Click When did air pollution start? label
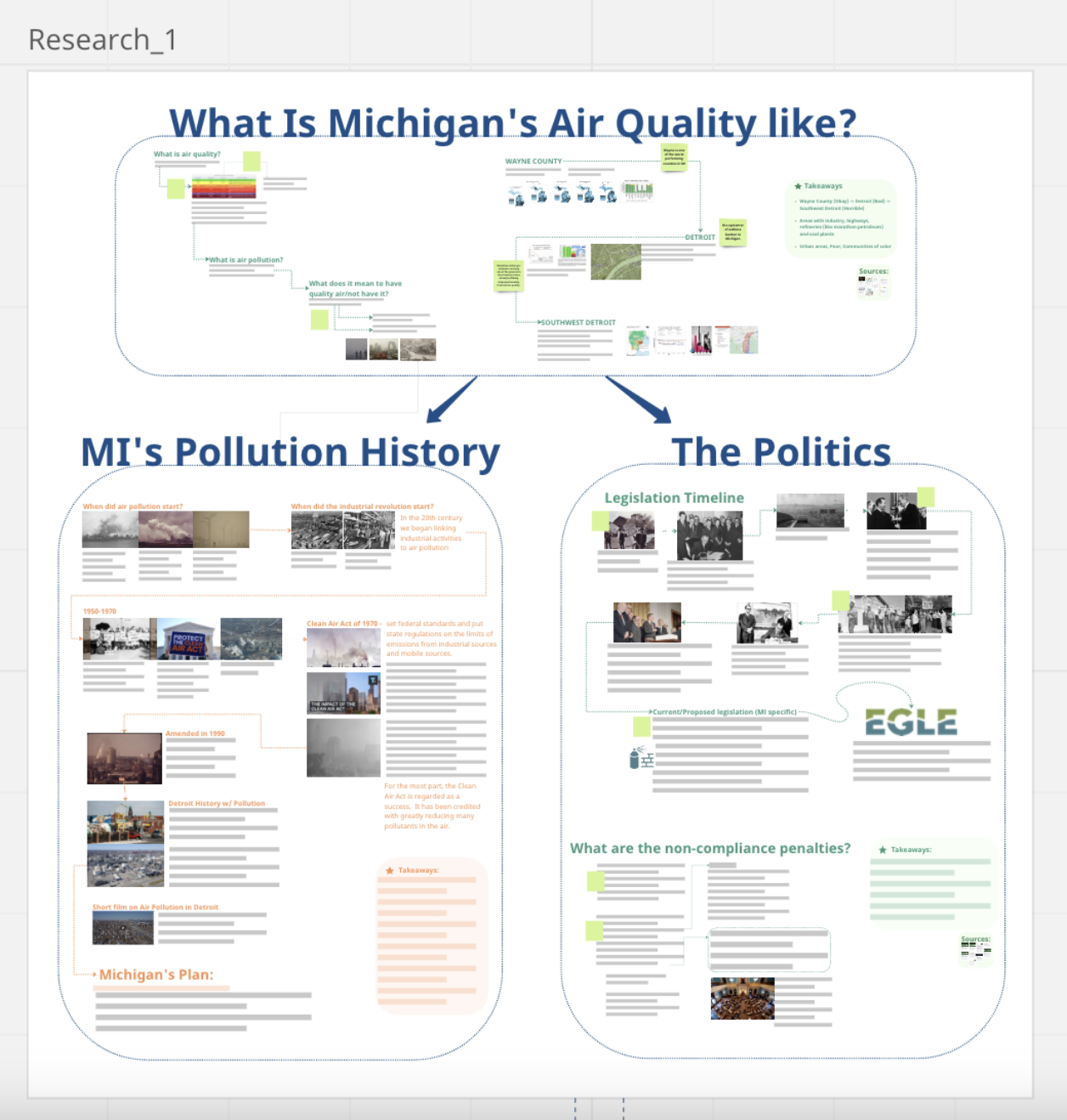Image resolution: width=1067 pixels, height=1120 pixels. coord(133,506)
